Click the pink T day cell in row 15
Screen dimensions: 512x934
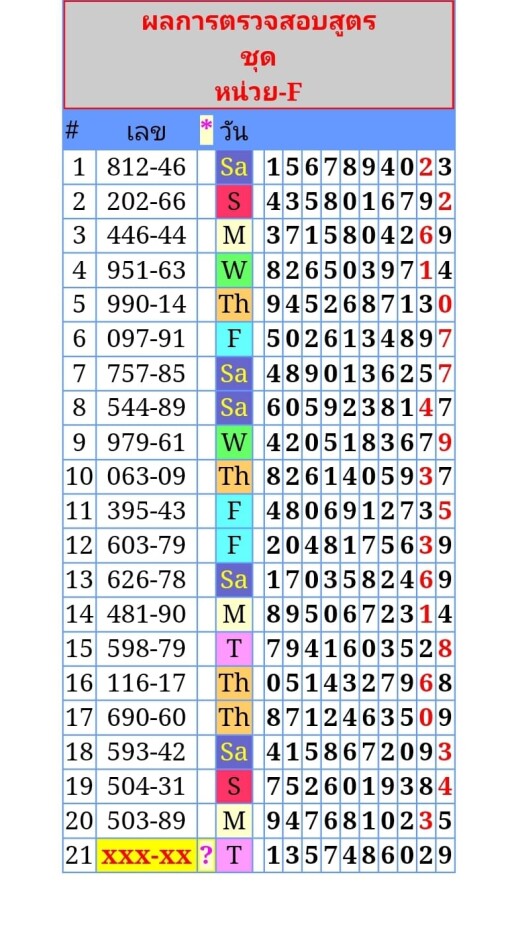[x=233, y=649]
